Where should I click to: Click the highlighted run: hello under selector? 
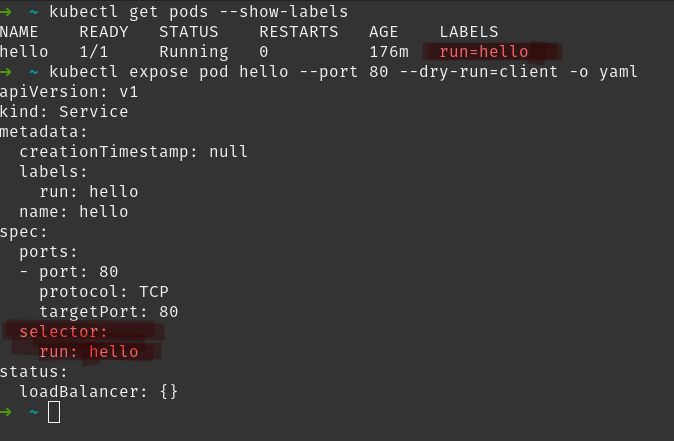[88, 352]
